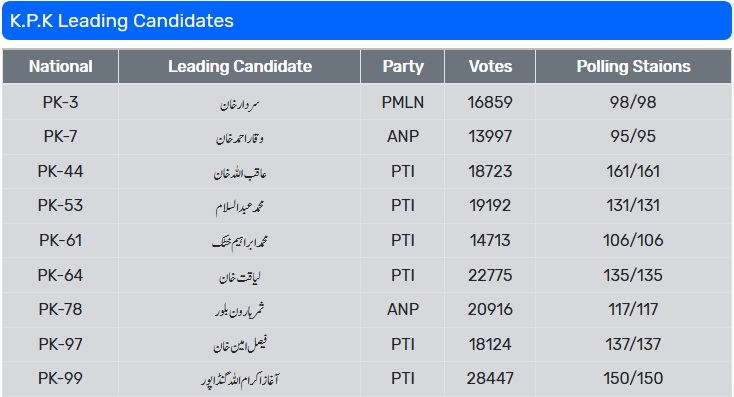Click the ANP party cell for PK-78
734x397 pixels.
(x=403, y=309)
